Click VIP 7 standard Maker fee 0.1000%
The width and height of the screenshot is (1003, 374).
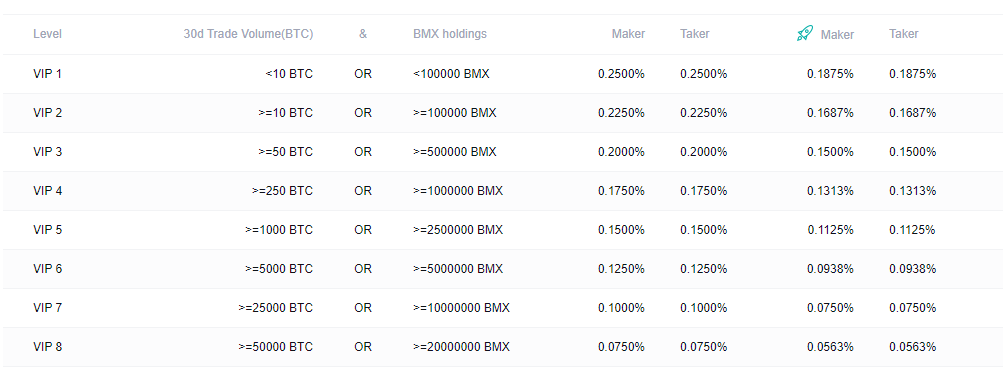(x=621, y=308)
